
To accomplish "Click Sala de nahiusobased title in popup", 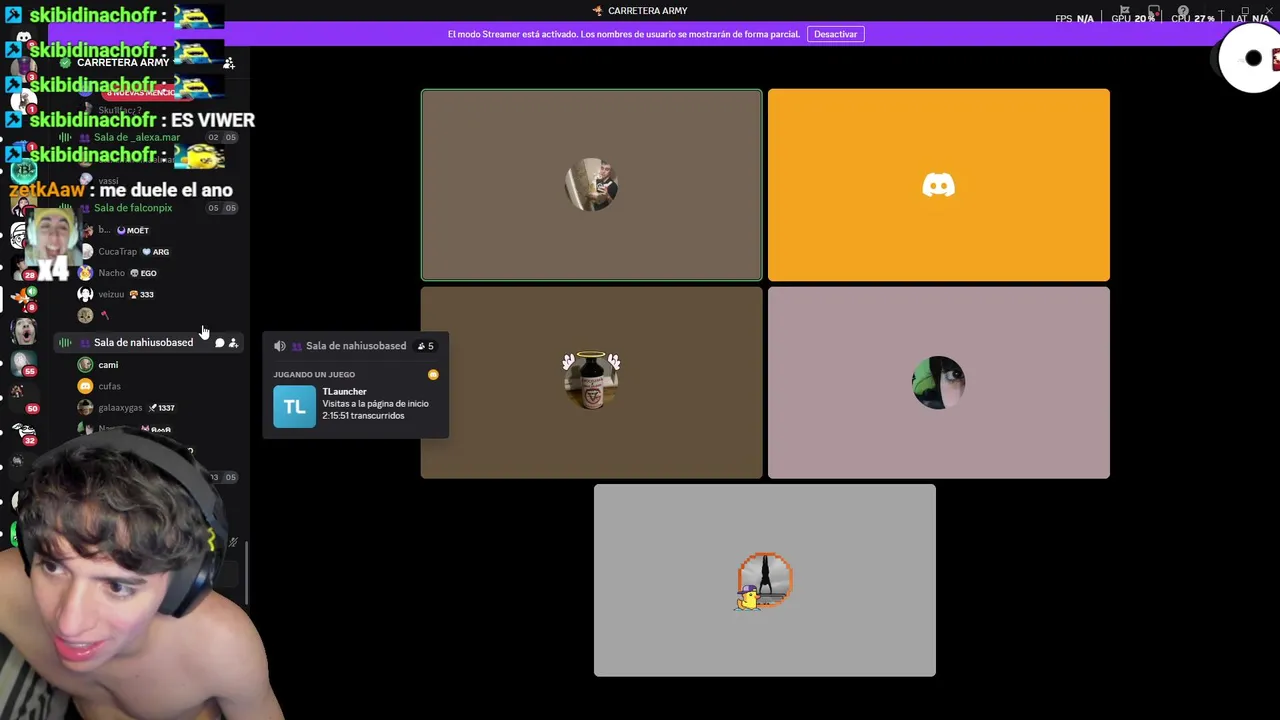I will [x=356, y=346].
